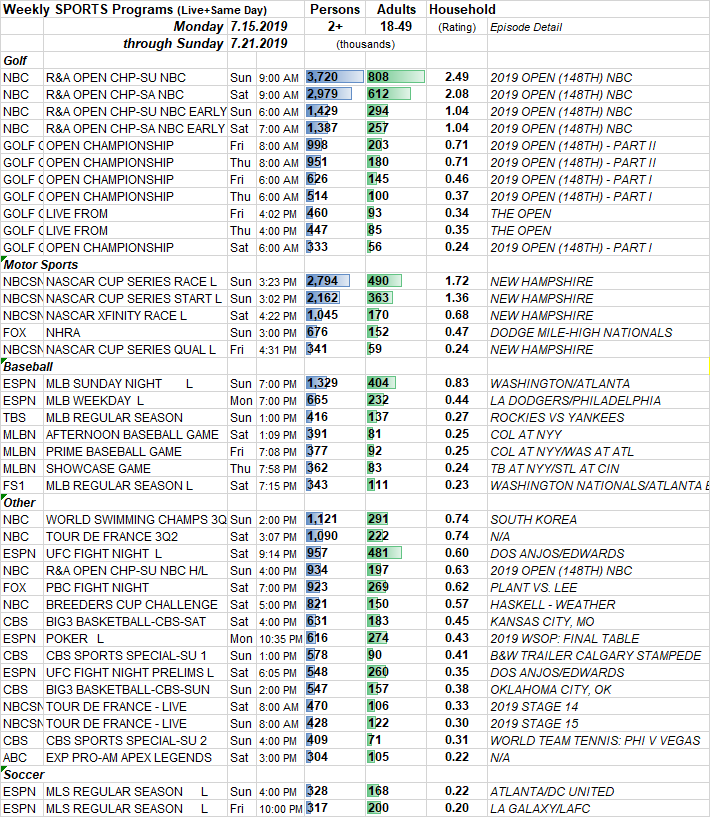Select the 3,720 viewers data bar cell

coord(334,77)
